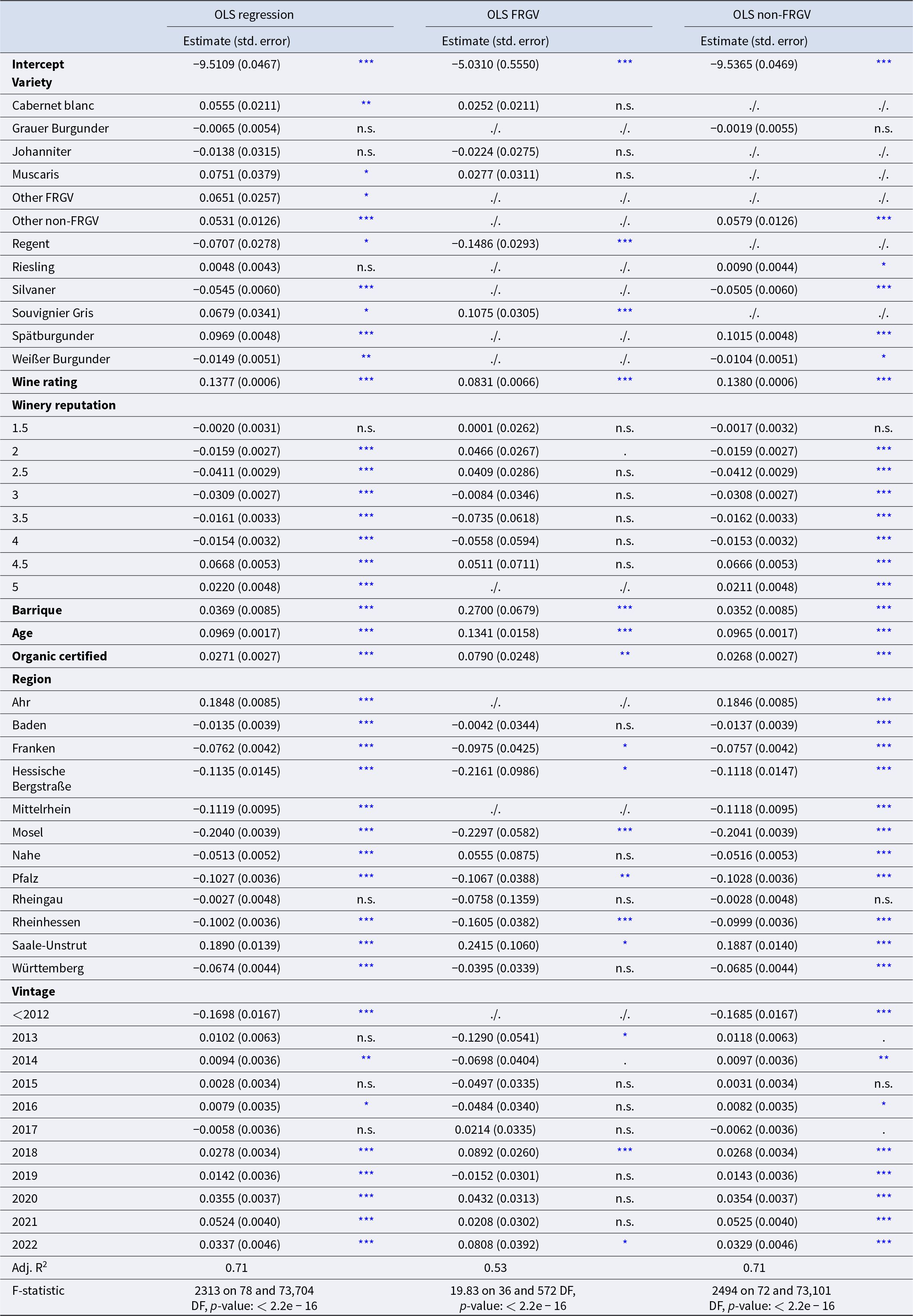The height and width of the screenshot is (1316, 913).
Task: Click the Cabernet blanc row label
Action: click(x=52, y=105)
